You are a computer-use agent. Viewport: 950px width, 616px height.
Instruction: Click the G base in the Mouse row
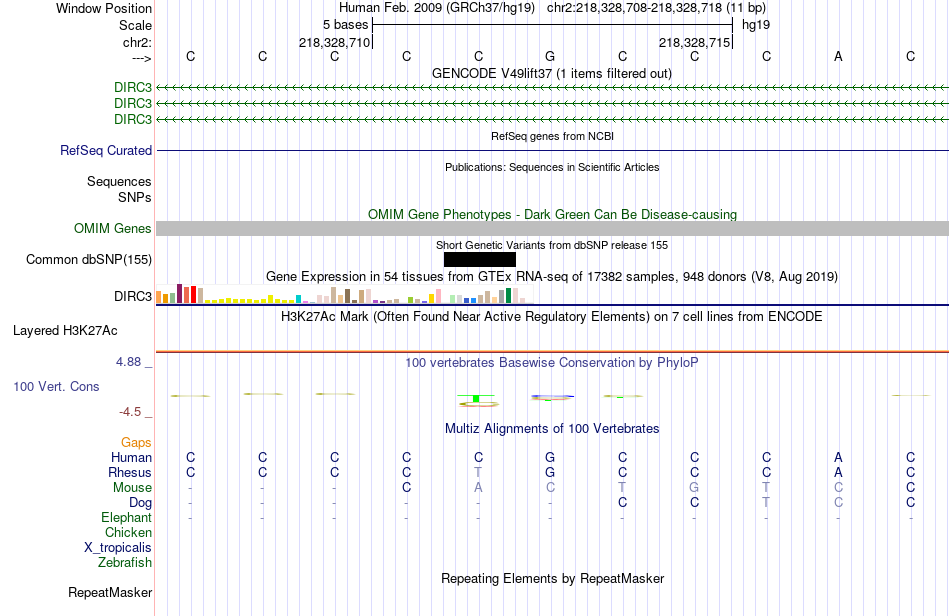(694, 488)
